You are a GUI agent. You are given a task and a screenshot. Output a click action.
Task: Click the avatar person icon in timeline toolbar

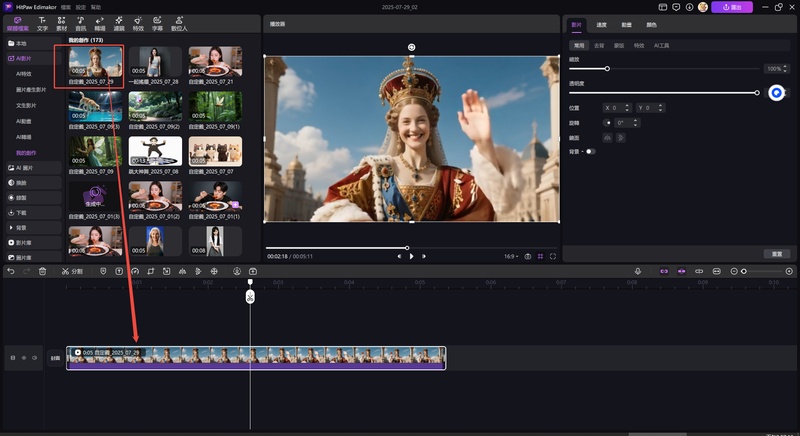pyautogui.click(x=237, y=271)
